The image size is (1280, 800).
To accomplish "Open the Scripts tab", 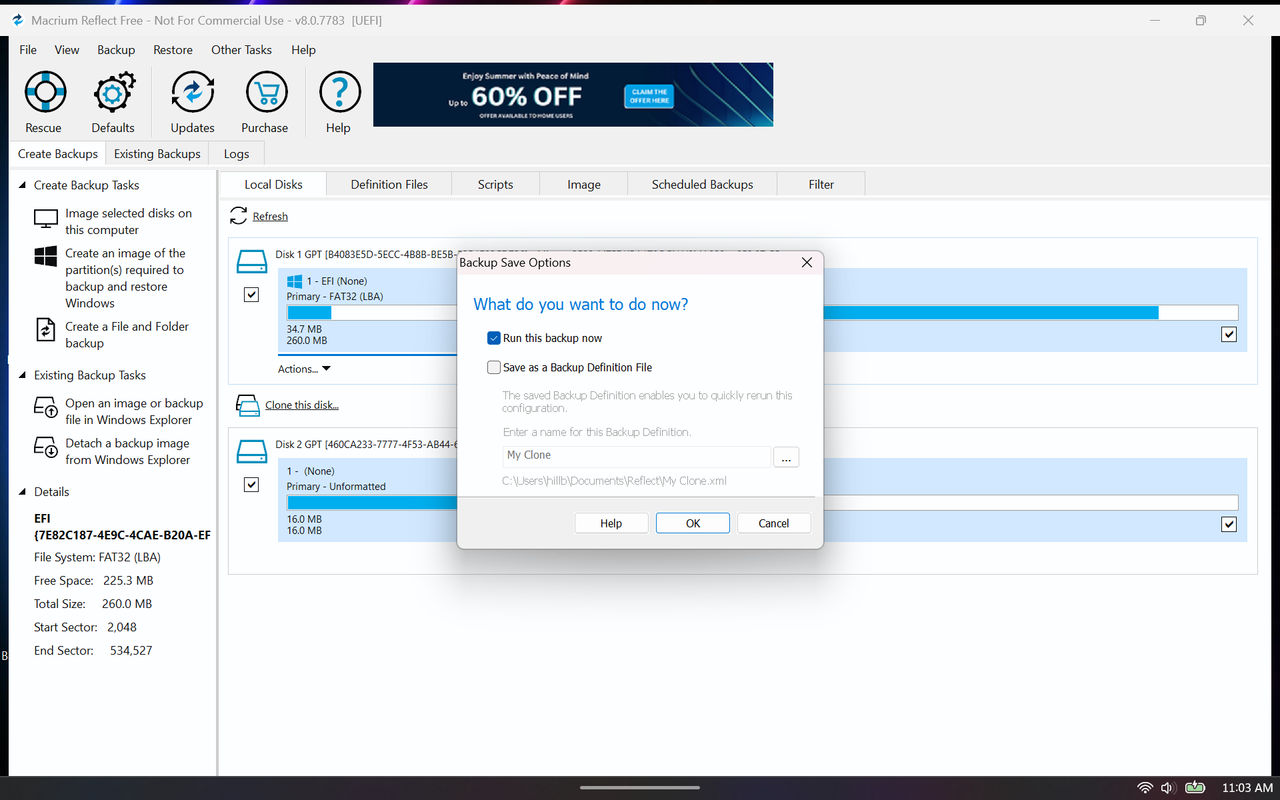I will 495,184.
